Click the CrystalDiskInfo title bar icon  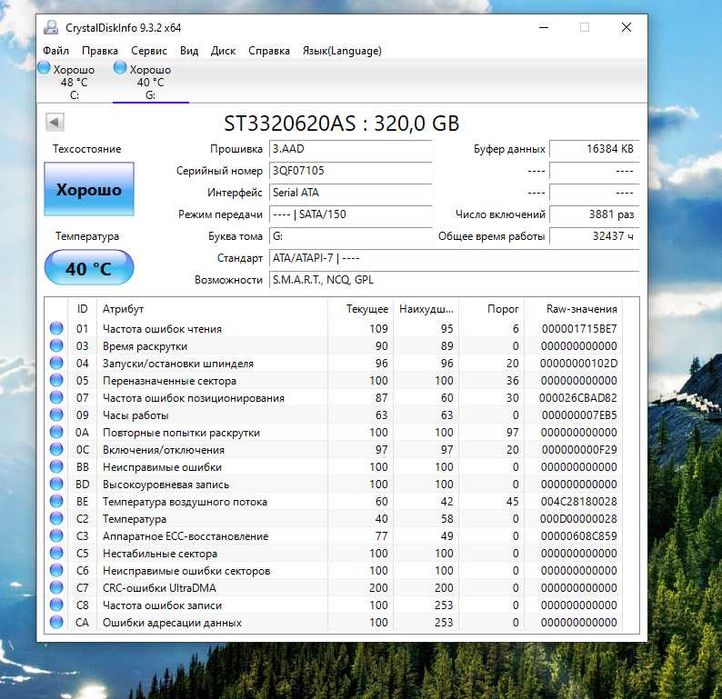coord(51,28)
